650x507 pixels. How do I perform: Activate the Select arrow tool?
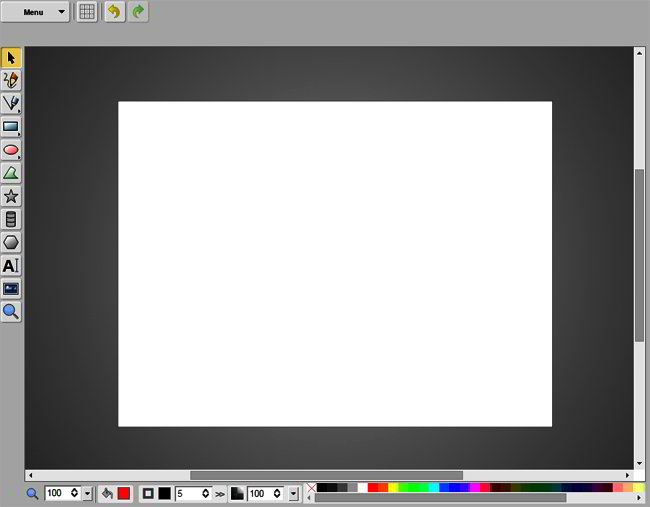click(11, 58)
